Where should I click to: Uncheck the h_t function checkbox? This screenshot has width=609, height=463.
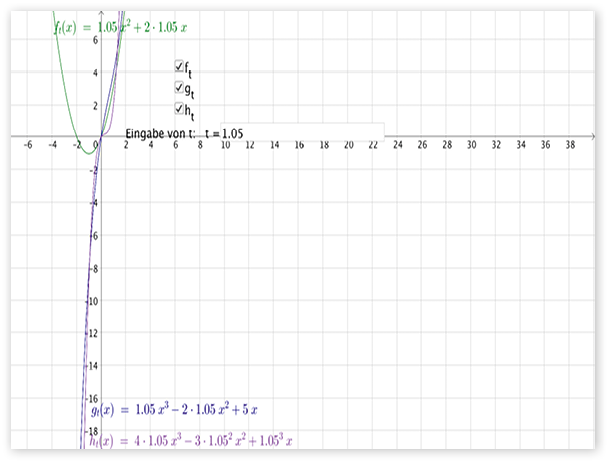pyautogui.click(x=179, y=108)
